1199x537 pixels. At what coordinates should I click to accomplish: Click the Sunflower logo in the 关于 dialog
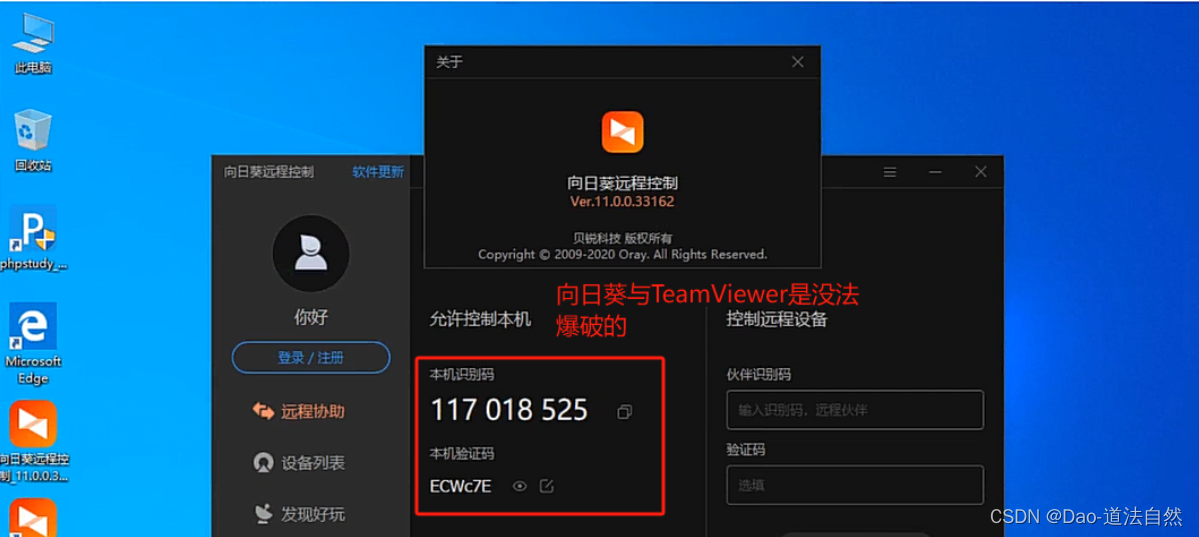[x=622, y=132]
